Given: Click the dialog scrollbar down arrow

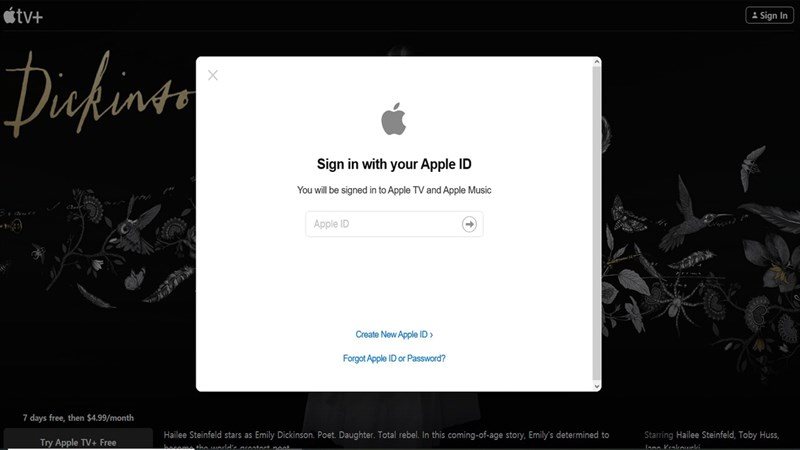Looking at the screenshot, I should click(596, 386).
